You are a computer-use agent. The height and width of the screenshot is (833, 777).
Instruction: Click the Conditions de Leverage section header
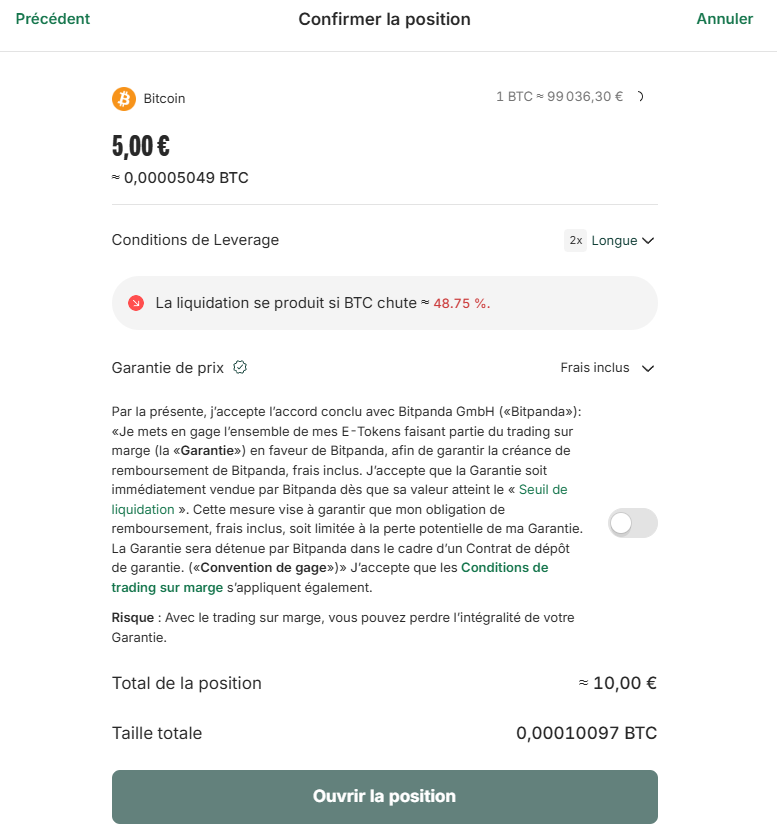pyautogui.click(x=194, y=240)
